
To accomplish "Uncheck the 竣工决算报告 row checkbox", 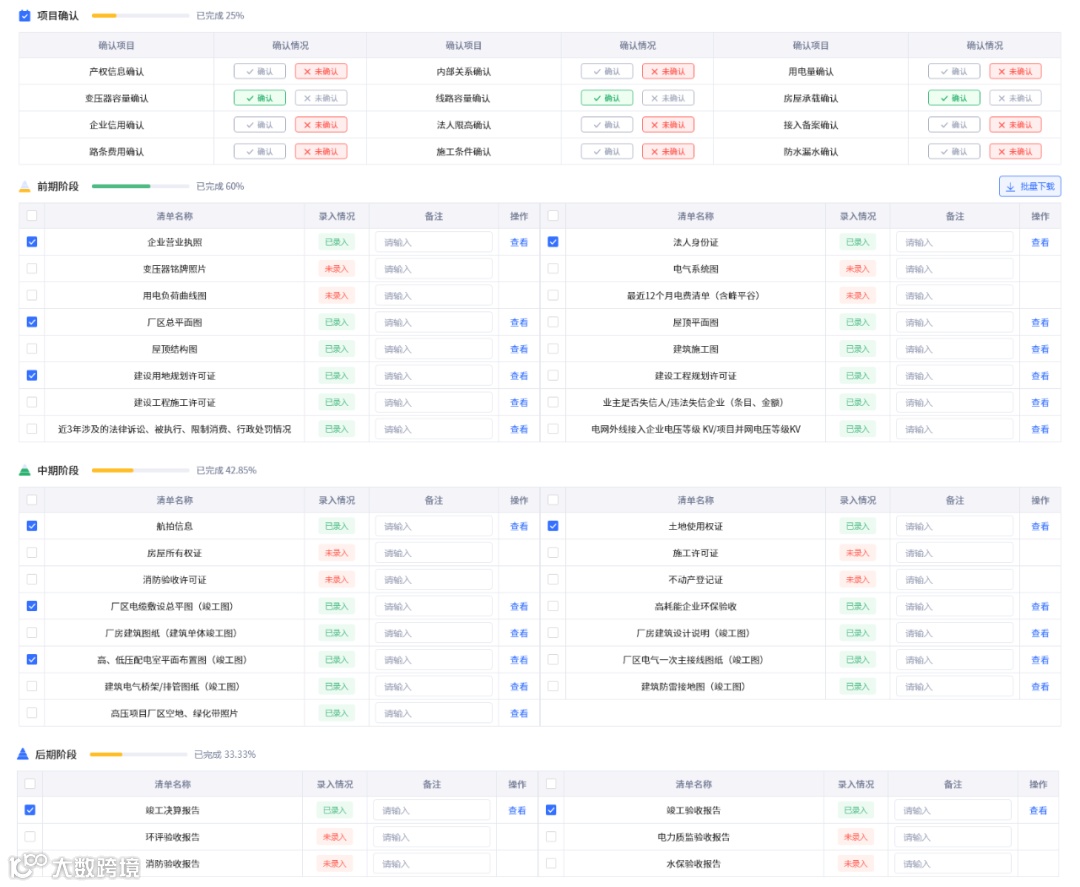I will coord(30,810).
